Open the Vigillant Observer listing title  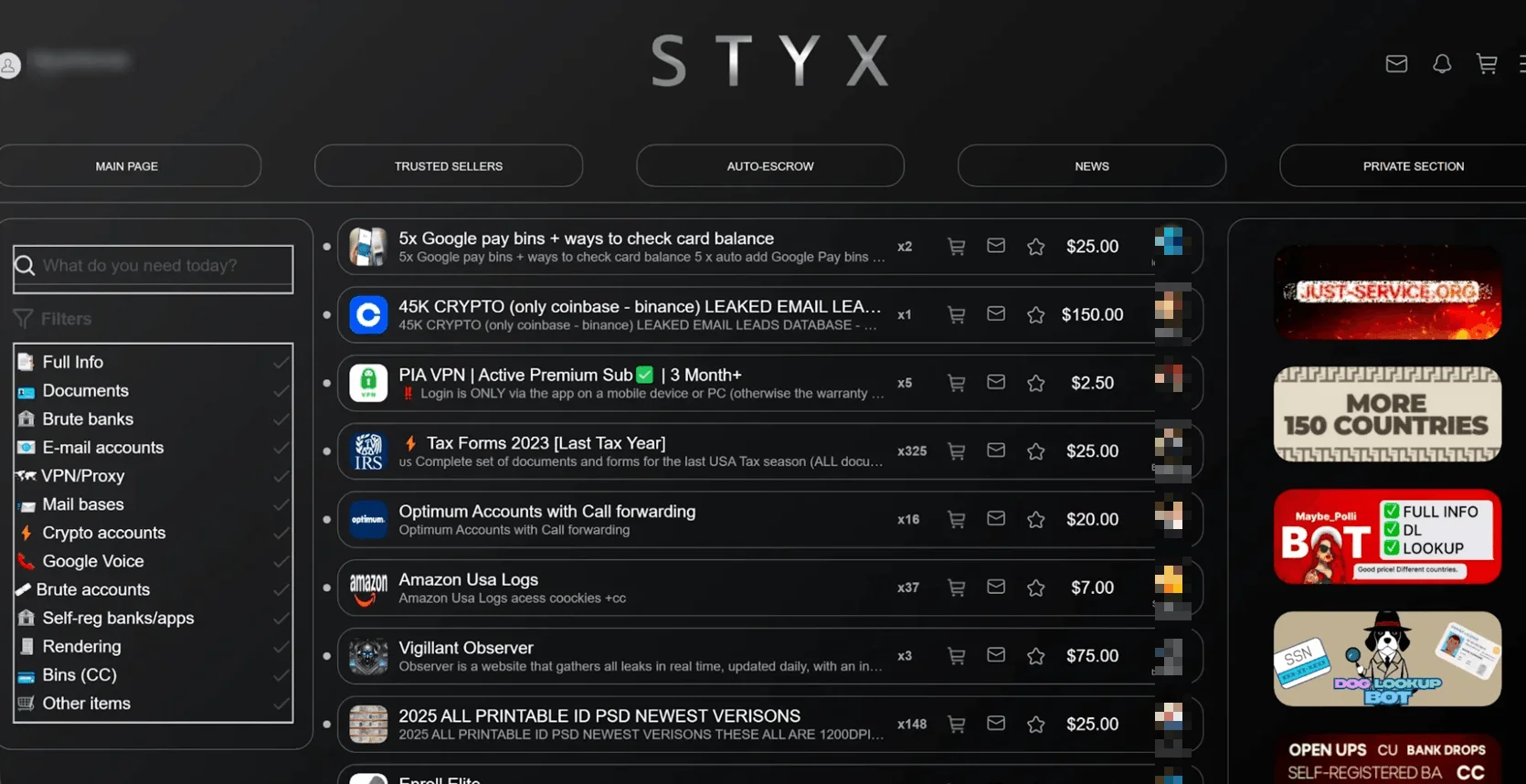(x=465, y=648)
